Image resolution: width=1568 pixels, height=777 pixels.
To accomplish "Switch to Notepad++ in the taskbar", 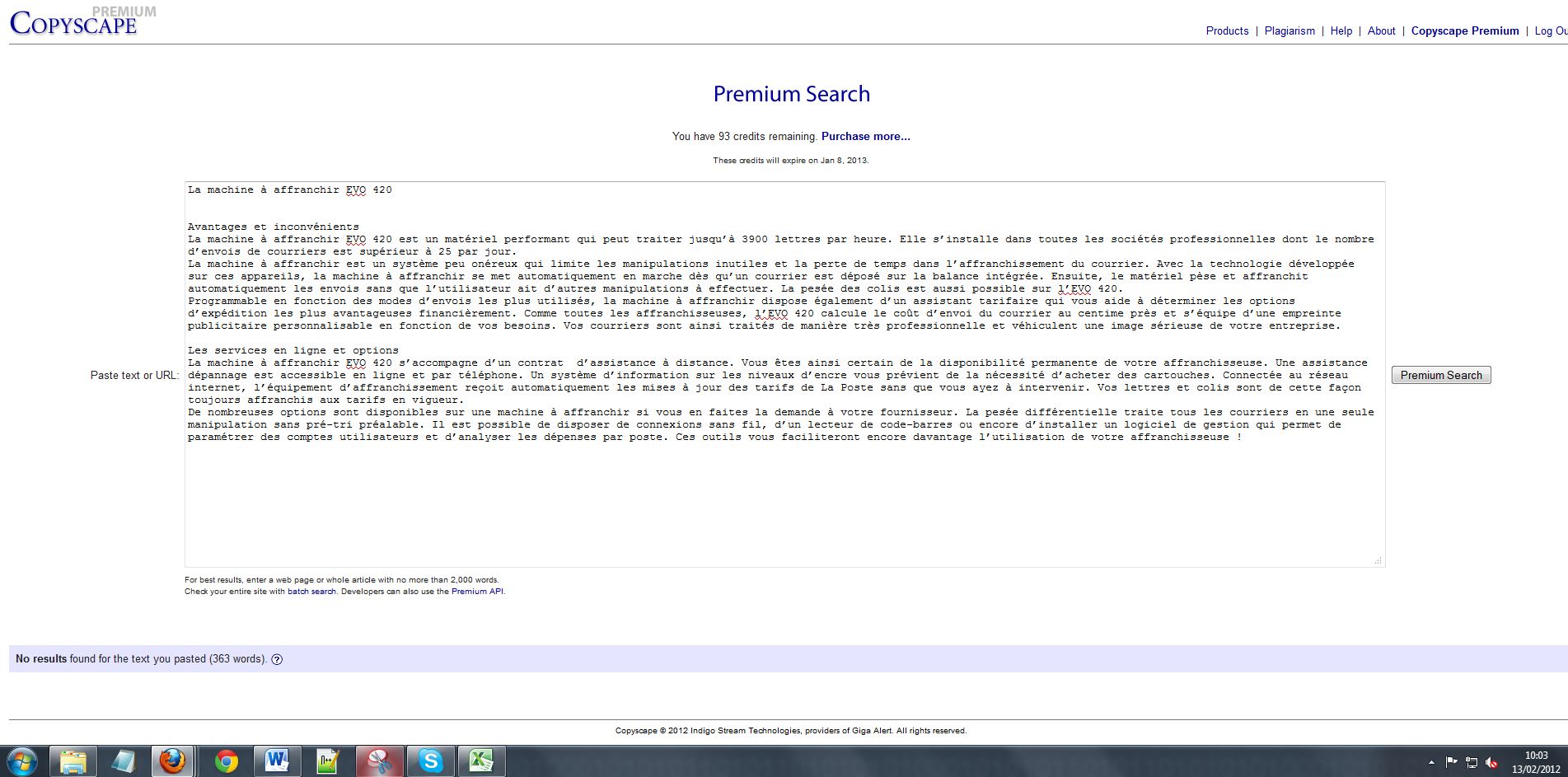I will coord(328,761).
